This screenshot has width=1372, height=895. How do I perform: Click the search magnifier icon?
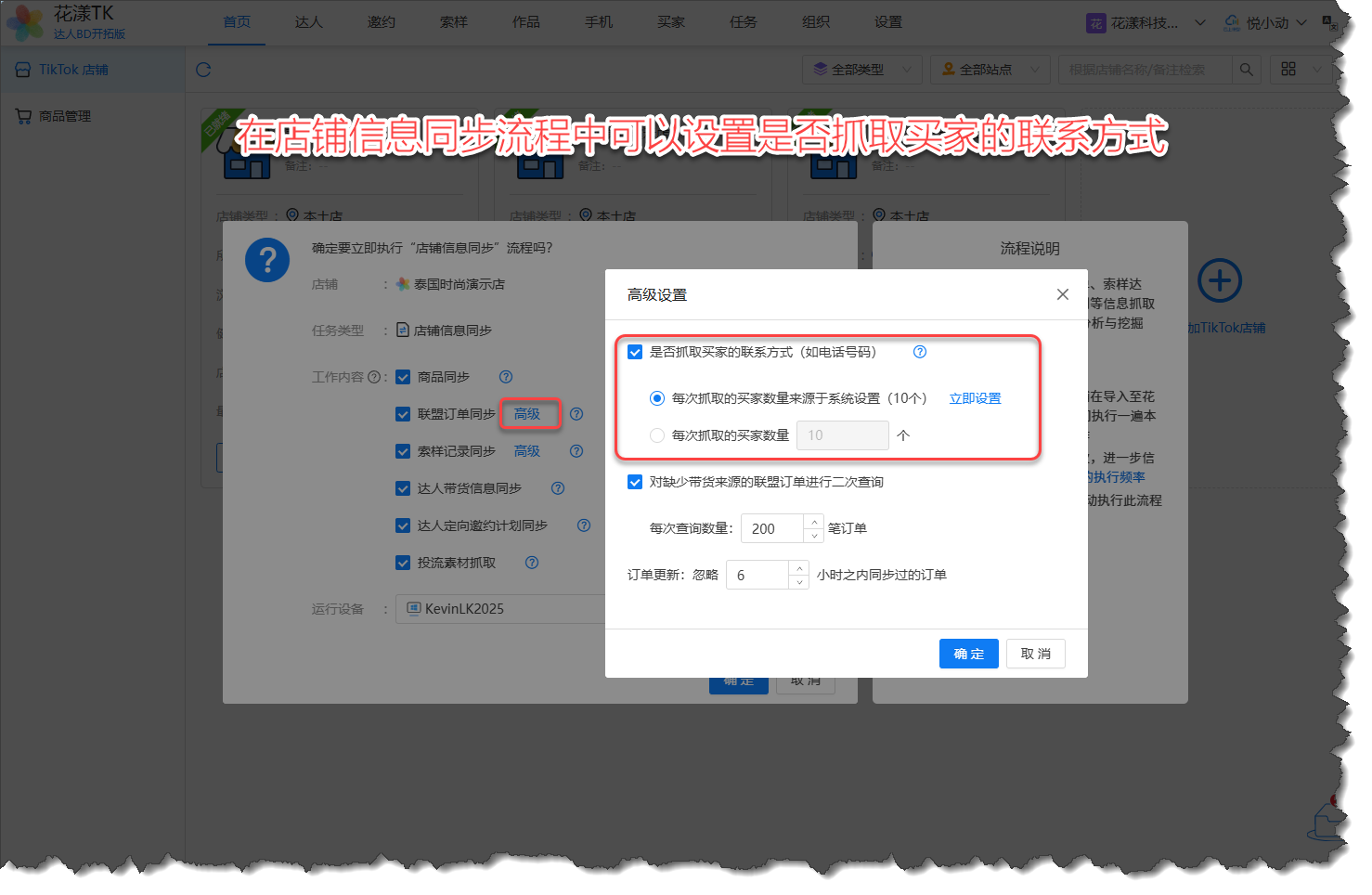(x=1246, y=70)
